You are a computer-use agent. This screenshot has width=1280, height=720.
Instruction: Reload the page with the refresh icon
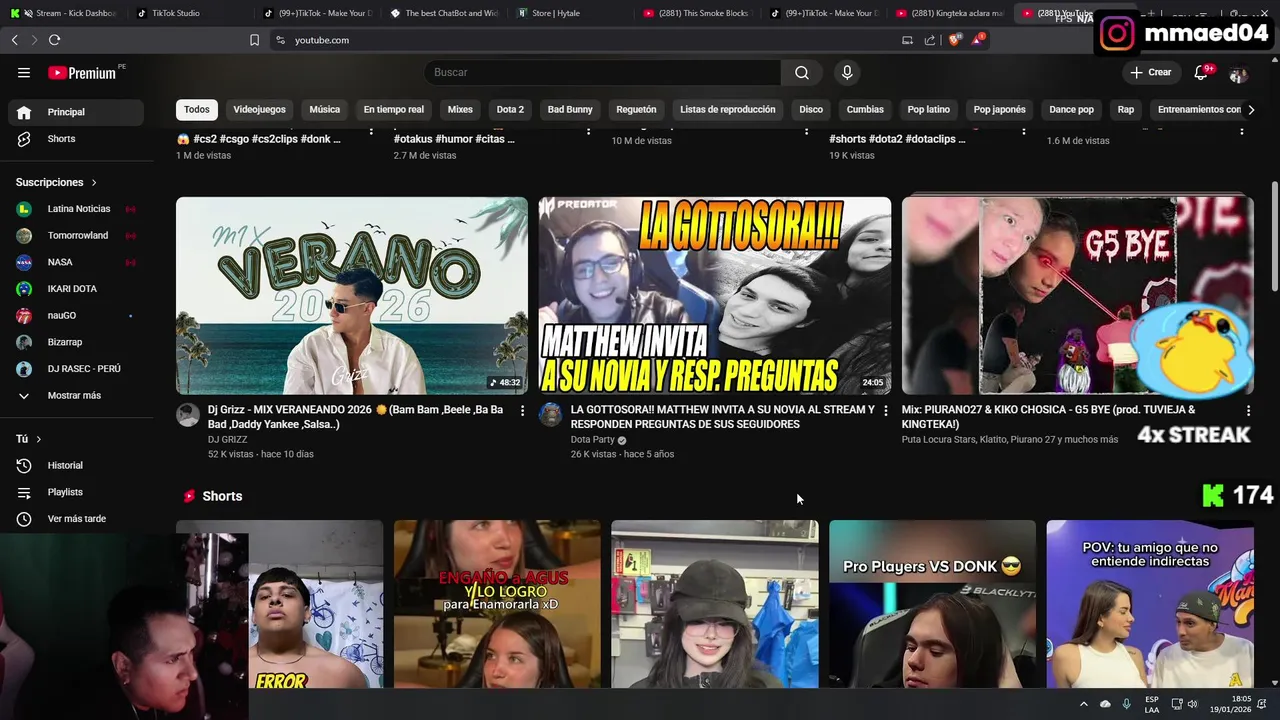pyautogui.click(x=54, y=40)
